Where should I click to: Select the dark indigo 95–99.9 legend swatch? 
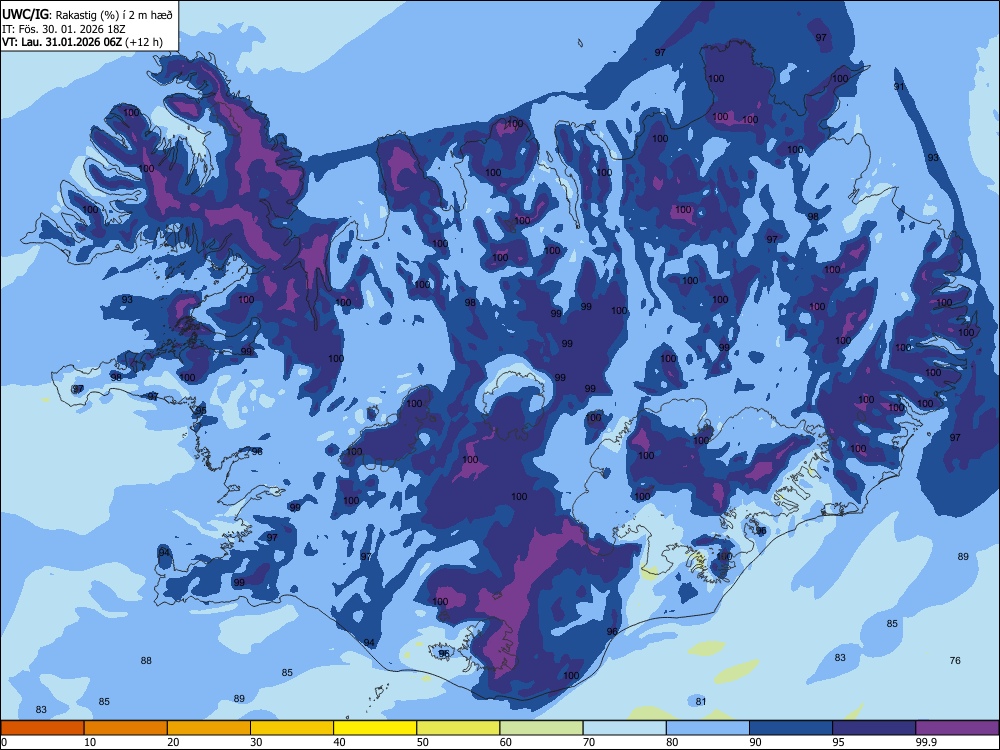874,728
